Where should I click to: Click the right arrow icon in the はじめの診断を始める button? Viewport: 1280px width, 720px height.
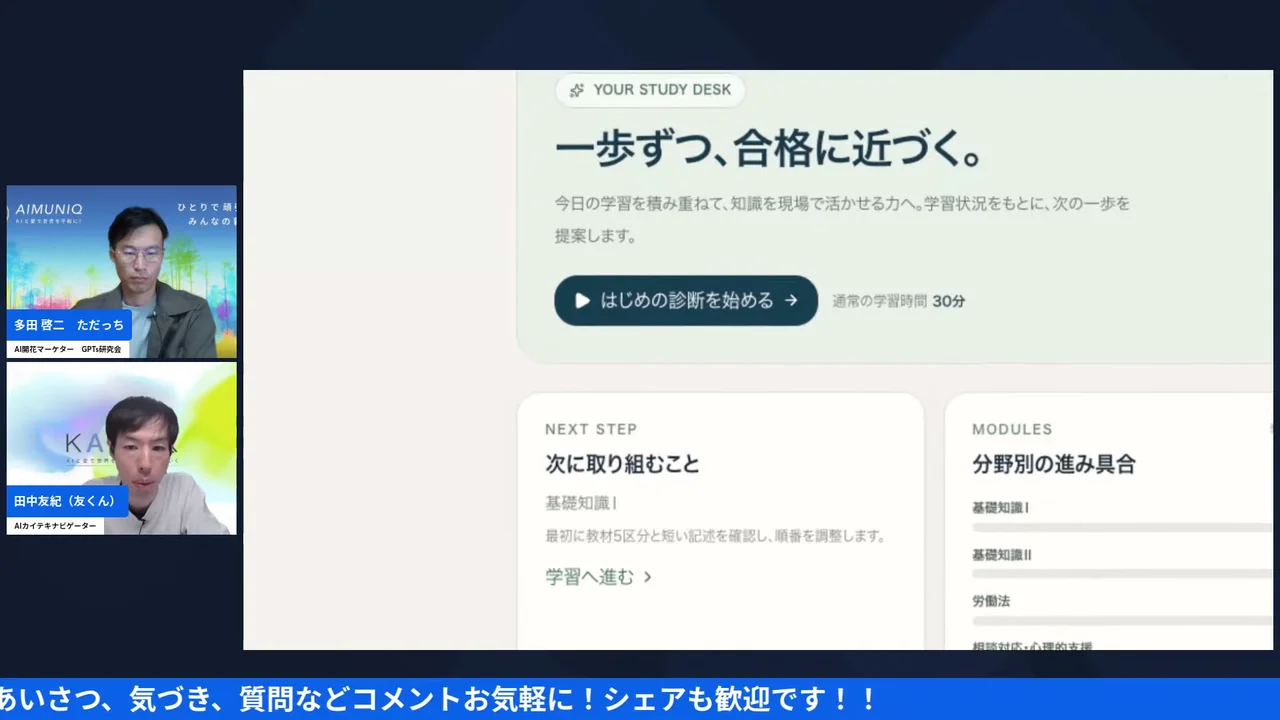(x=791, y=300)
